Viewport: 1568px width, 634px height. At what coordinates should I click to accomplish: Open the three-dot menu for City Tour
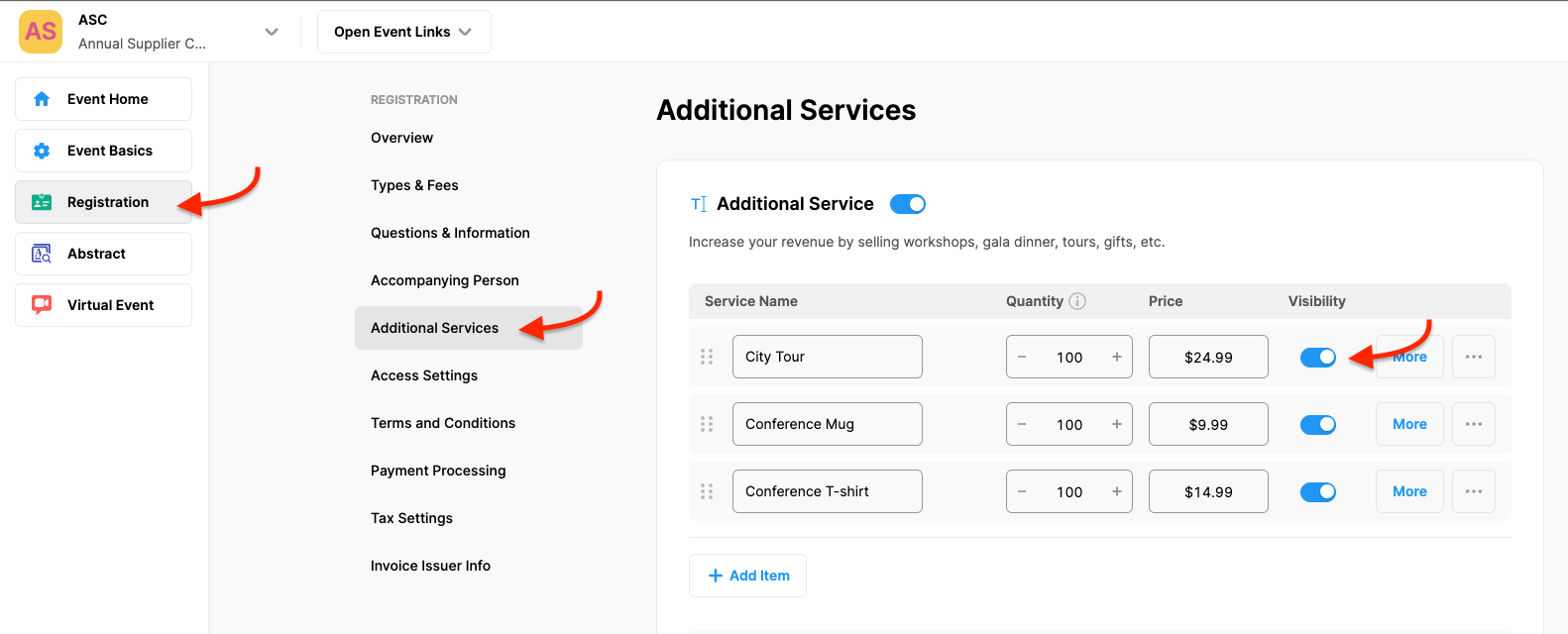1473,357
